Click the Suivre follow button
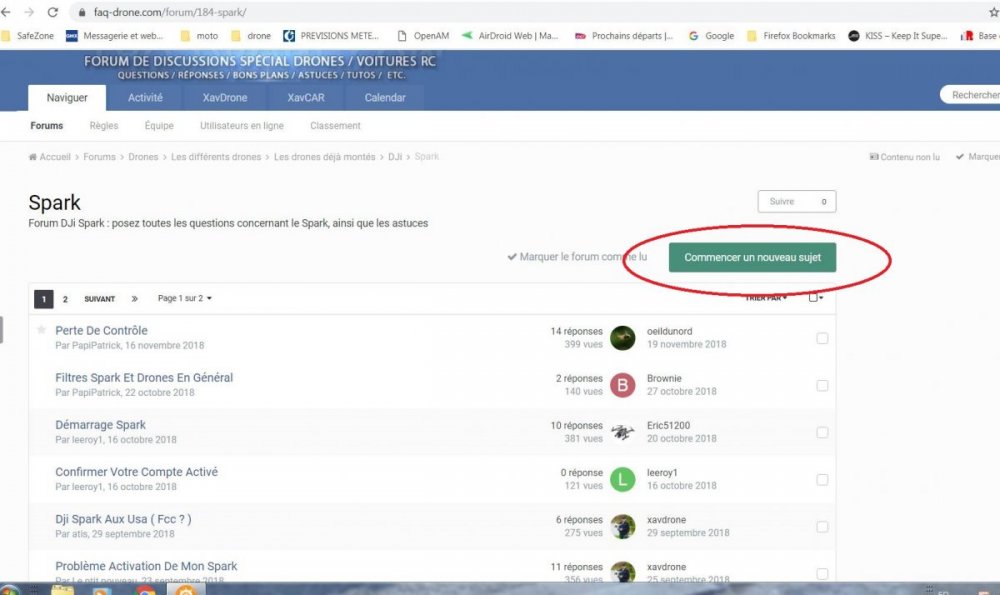 (797, 202)
